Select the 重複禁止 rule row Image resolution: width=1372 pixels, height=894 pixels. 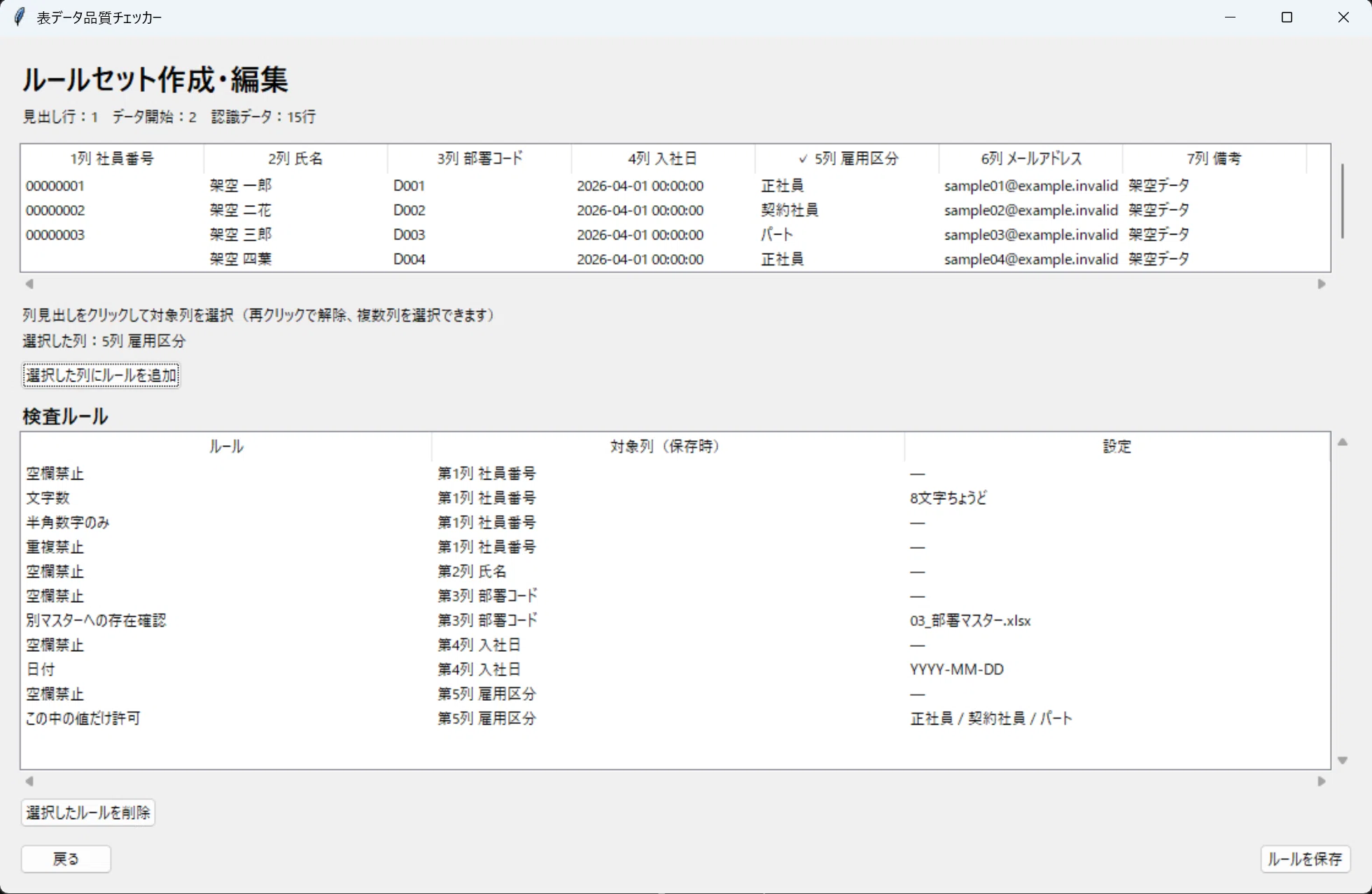coord(675,547)
